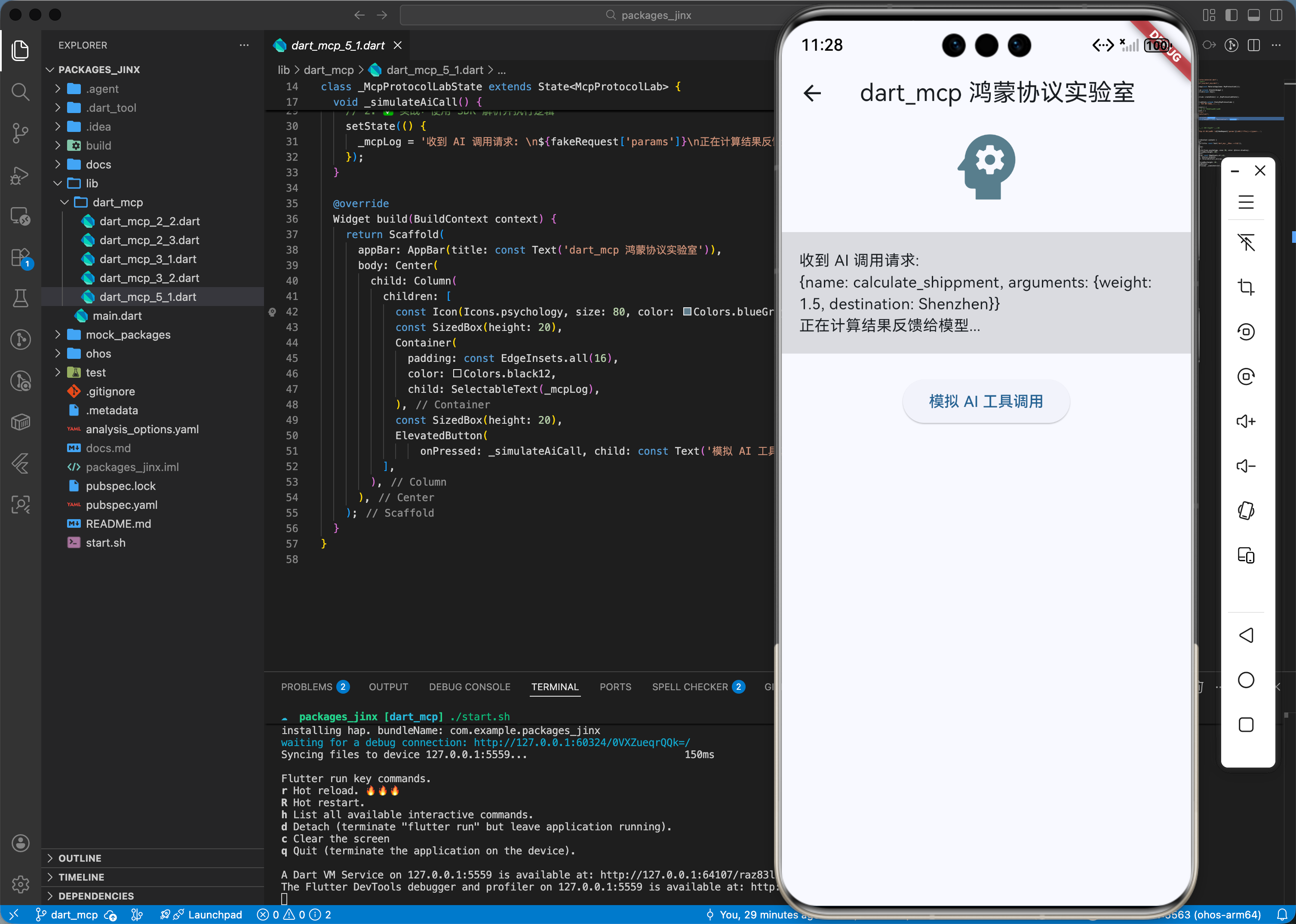Viewport: 1296px width, 924px height.
Task: Open the PROBLEMS panel tab
Action: pos(306,687)
